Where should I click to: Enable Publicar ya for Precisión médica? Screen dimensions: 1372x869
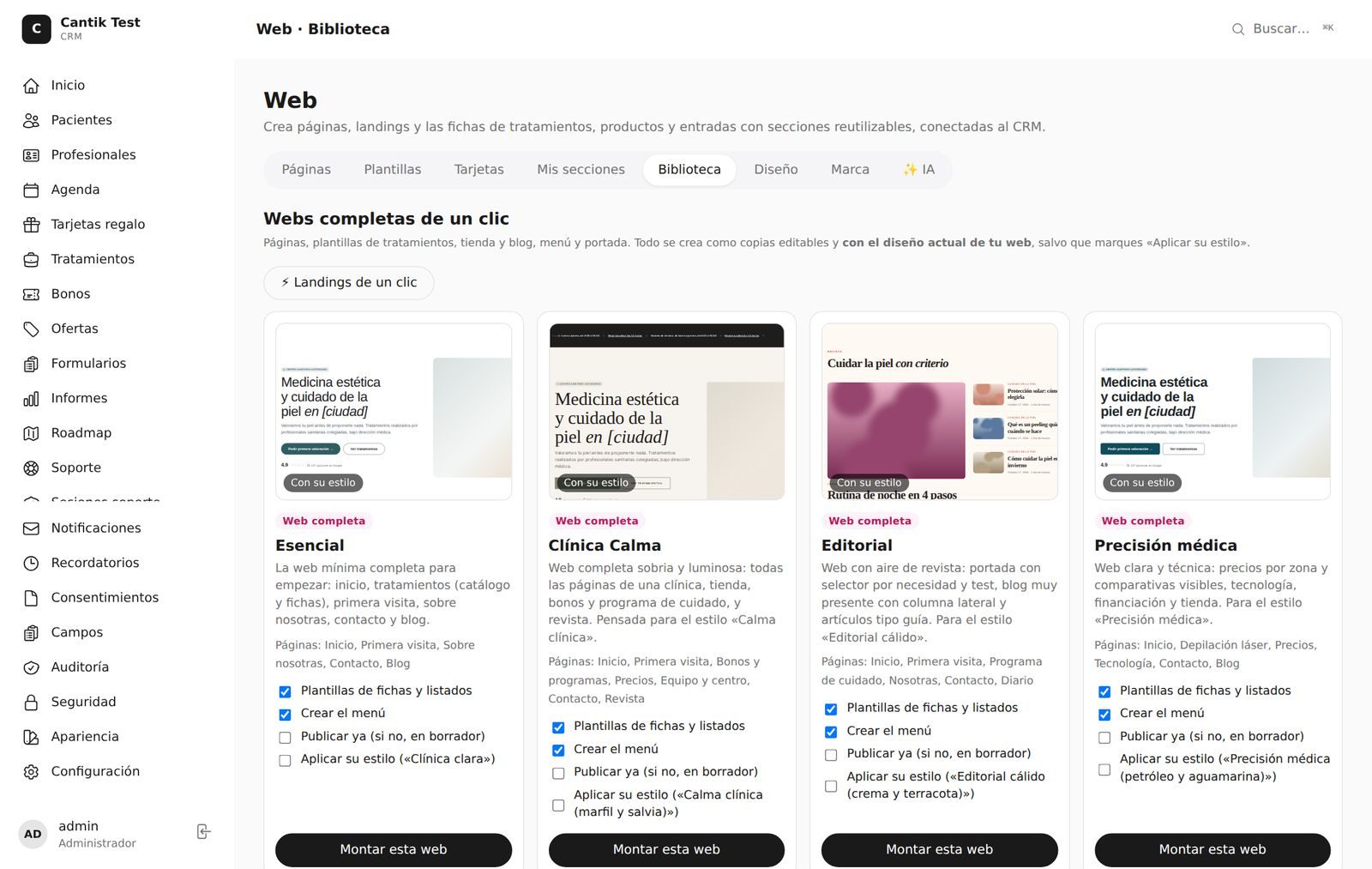click(x=1104, y=738)
